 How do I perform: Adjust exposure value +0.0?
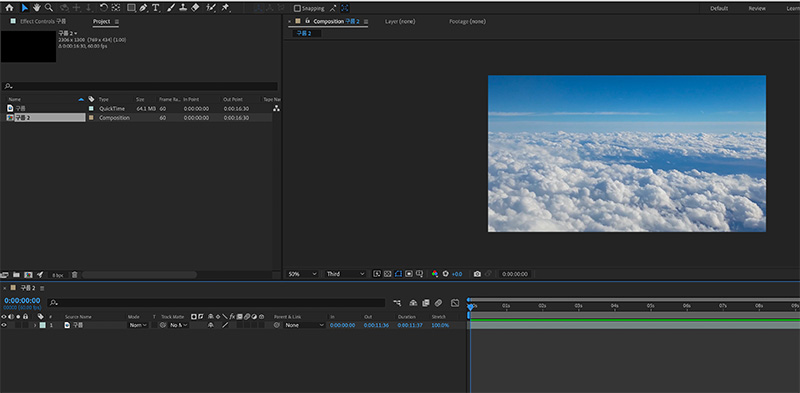457,274
